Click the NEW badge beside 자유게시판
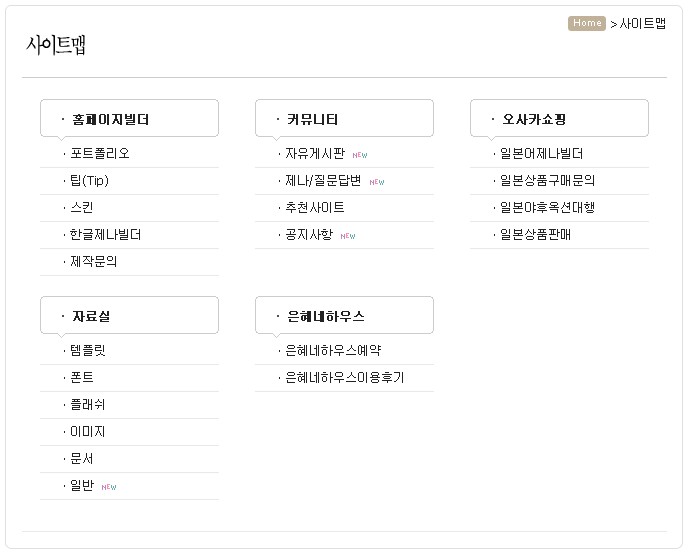The image size is (688, 557). pos(360,155)
